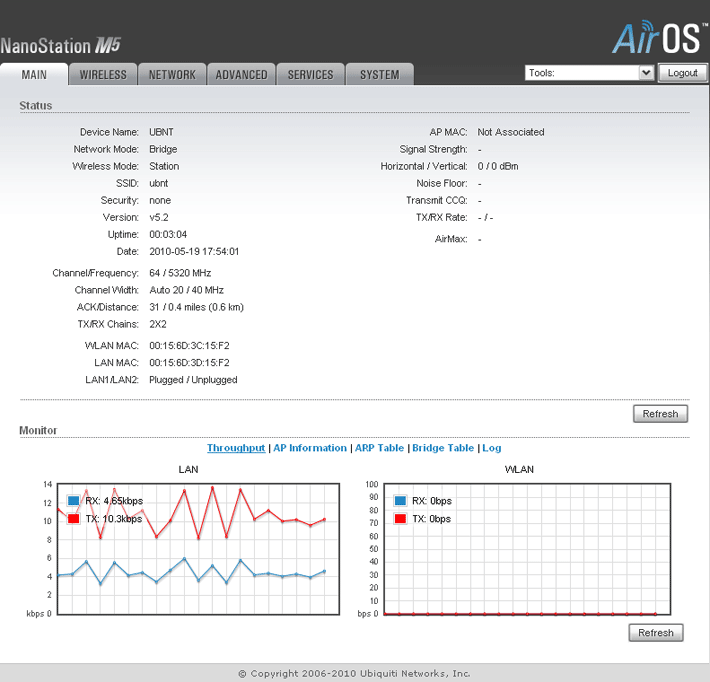Click the Ubiquiti Networks copyright footer

coord(355,673)
